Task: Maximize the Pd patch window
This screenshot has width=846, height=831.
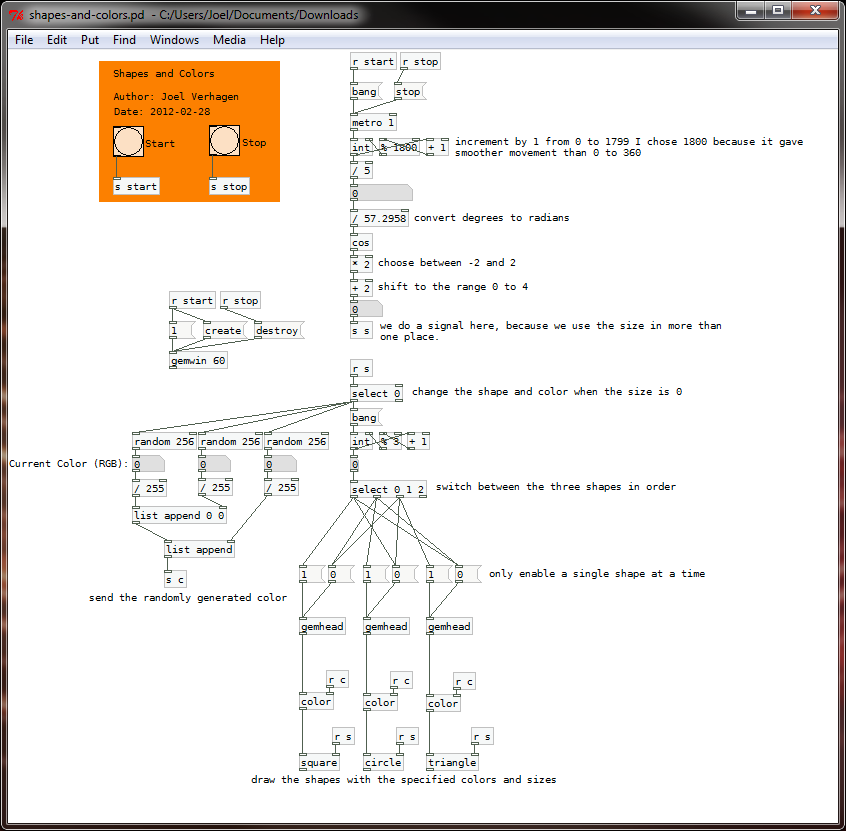Action: coord(777,10)
